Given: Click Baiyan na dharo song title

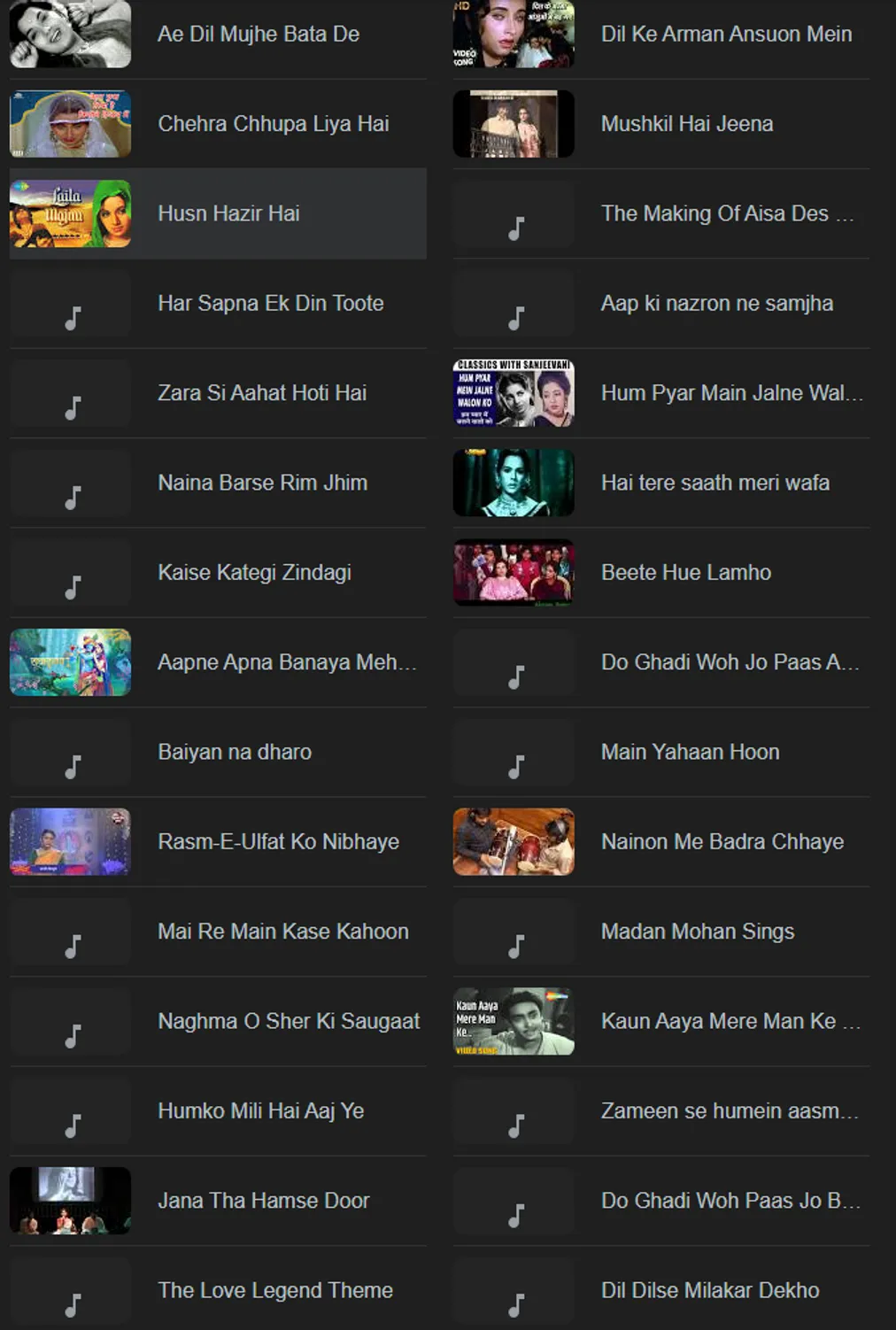Looking at the screenshot, I should (235, 752).
